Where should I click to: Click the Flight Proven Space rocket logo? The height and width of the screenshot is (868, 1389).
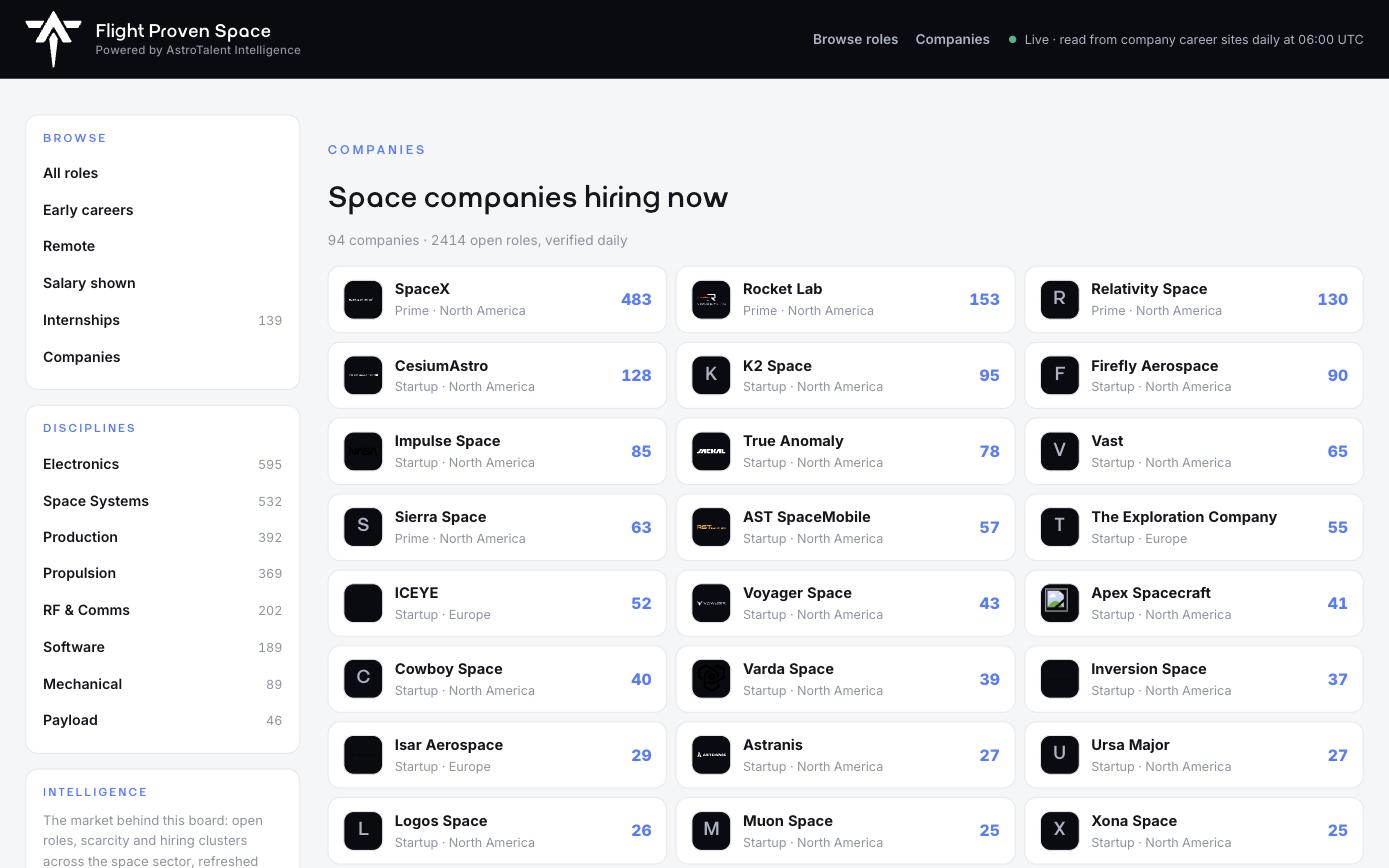point(53,39)
